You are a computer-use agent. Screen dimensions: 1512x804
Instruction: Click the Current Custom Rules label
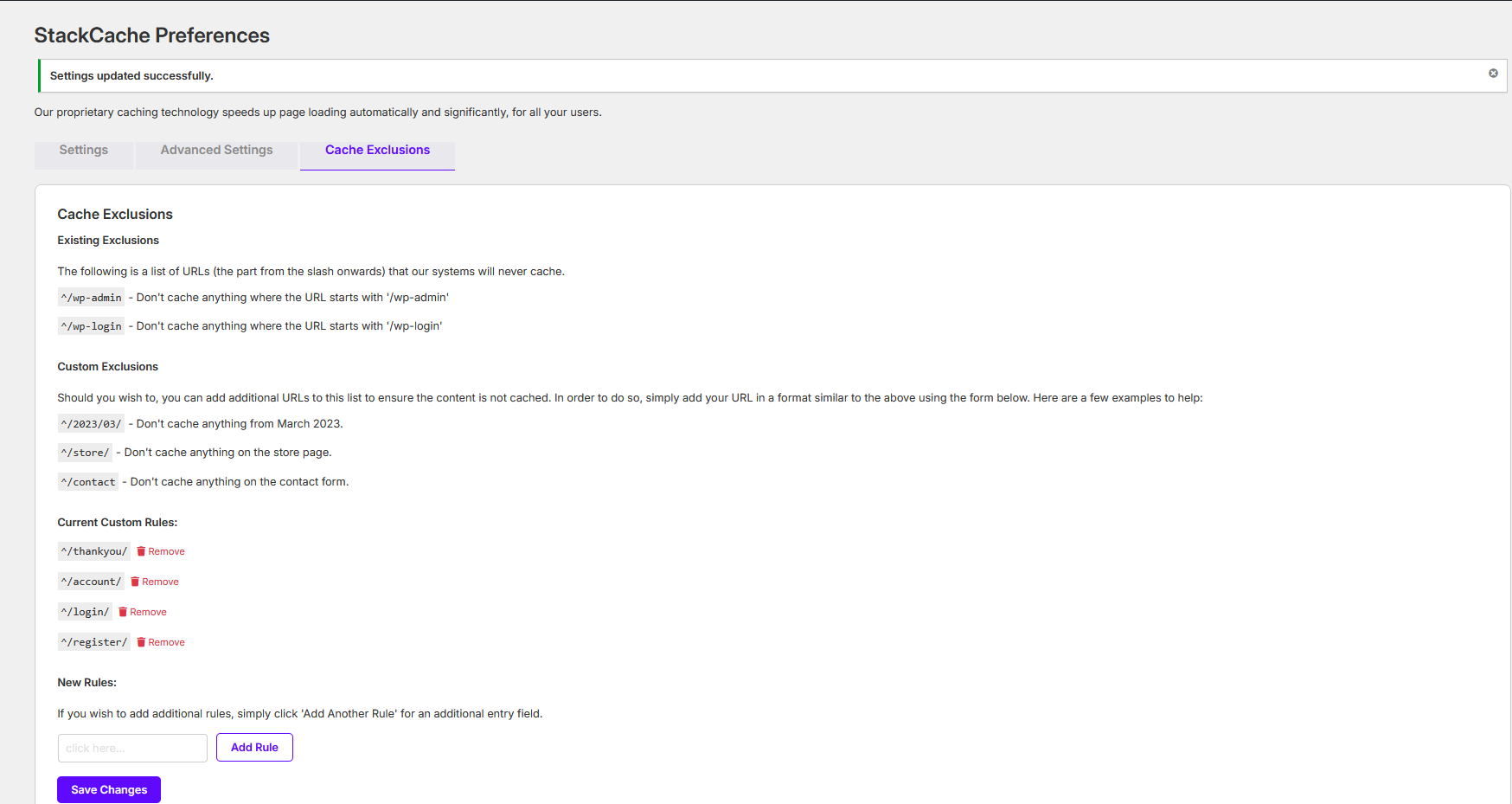click(x=118, y=523)
